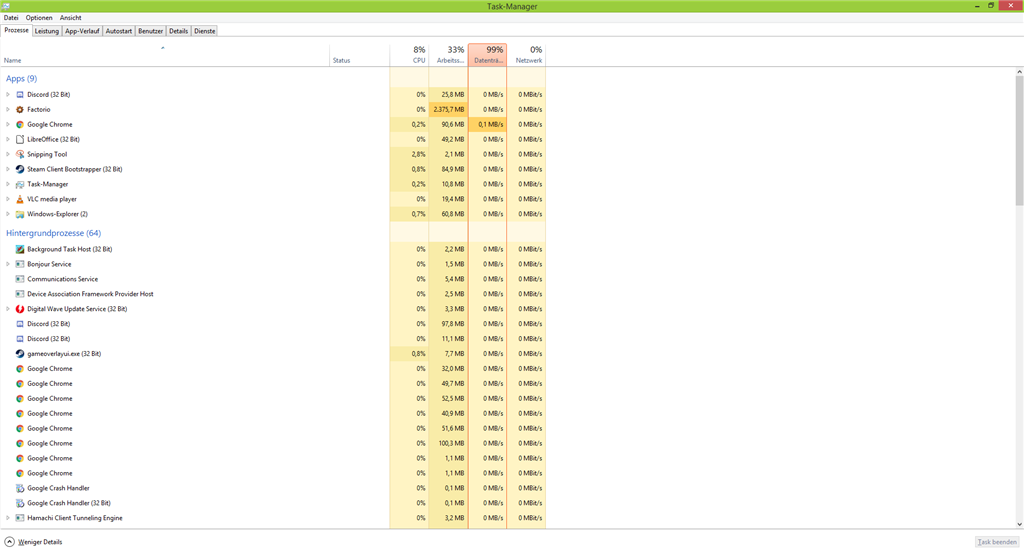1024x553 pixels.
Task: Click the Communications Service icon
Action: [20, 279]
